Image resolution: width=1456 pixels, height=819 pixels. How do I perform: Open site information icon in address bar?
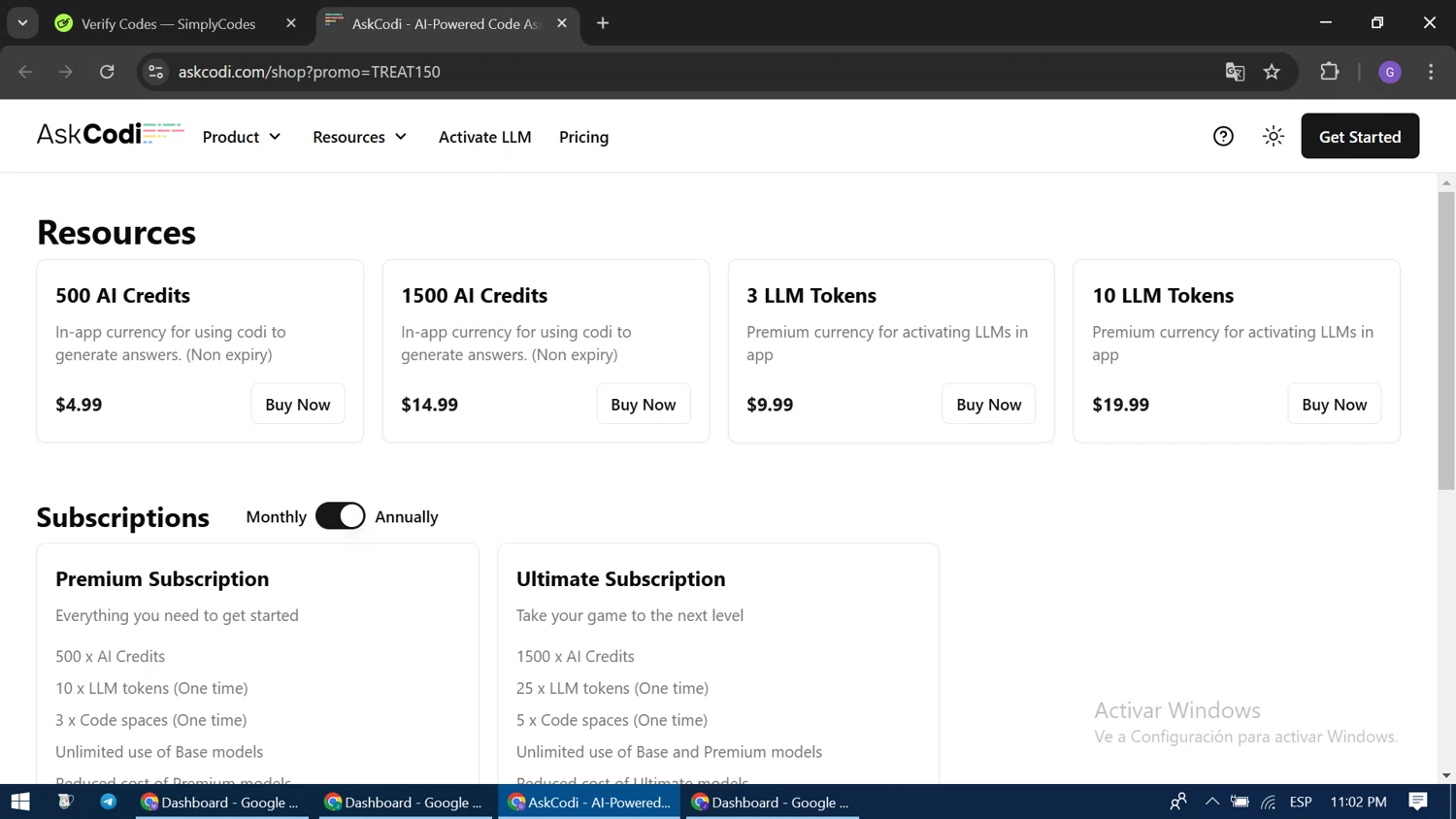point(155,72)
